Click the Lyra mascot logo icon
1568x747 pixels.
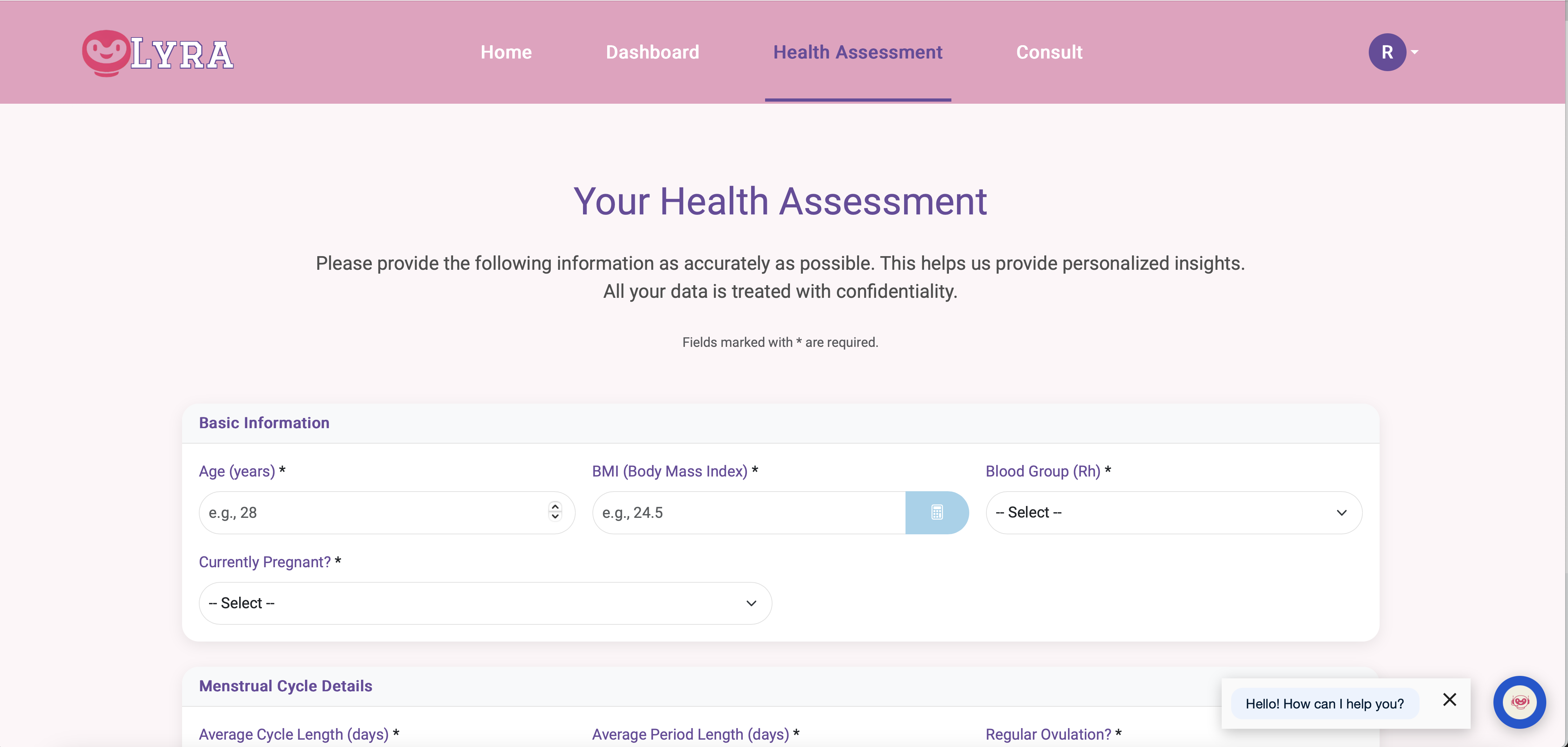(105, 53)
